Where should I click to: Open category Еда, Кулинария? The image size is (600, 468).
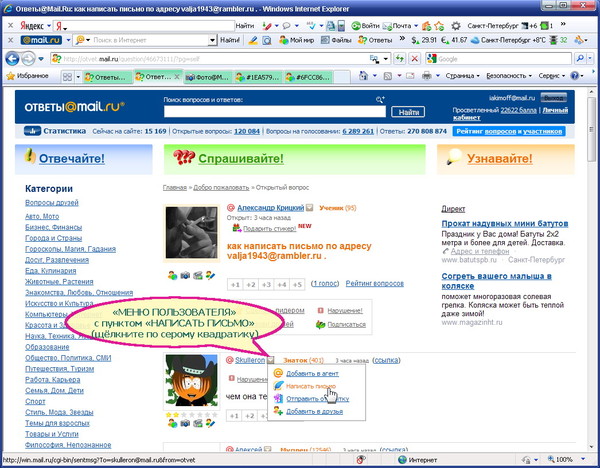pyautogui.click(x=51, y=271)
